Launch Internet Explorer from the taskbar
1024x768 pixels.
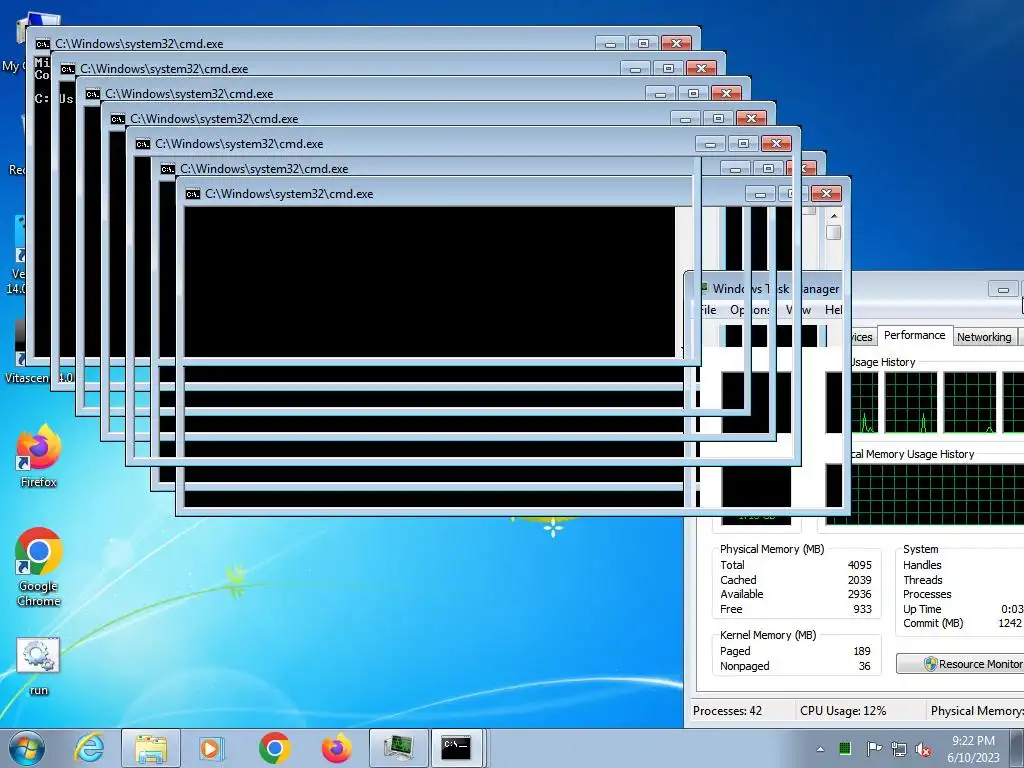(x=89, y=748)
